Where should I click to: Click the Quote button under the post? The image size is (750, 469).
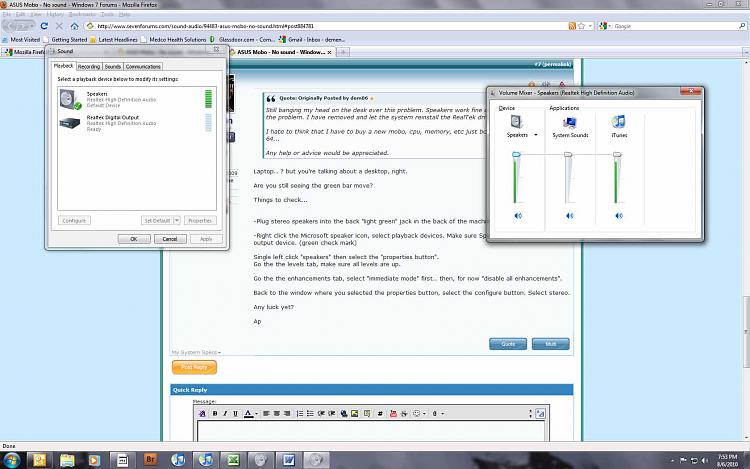(x=508, y=344)
